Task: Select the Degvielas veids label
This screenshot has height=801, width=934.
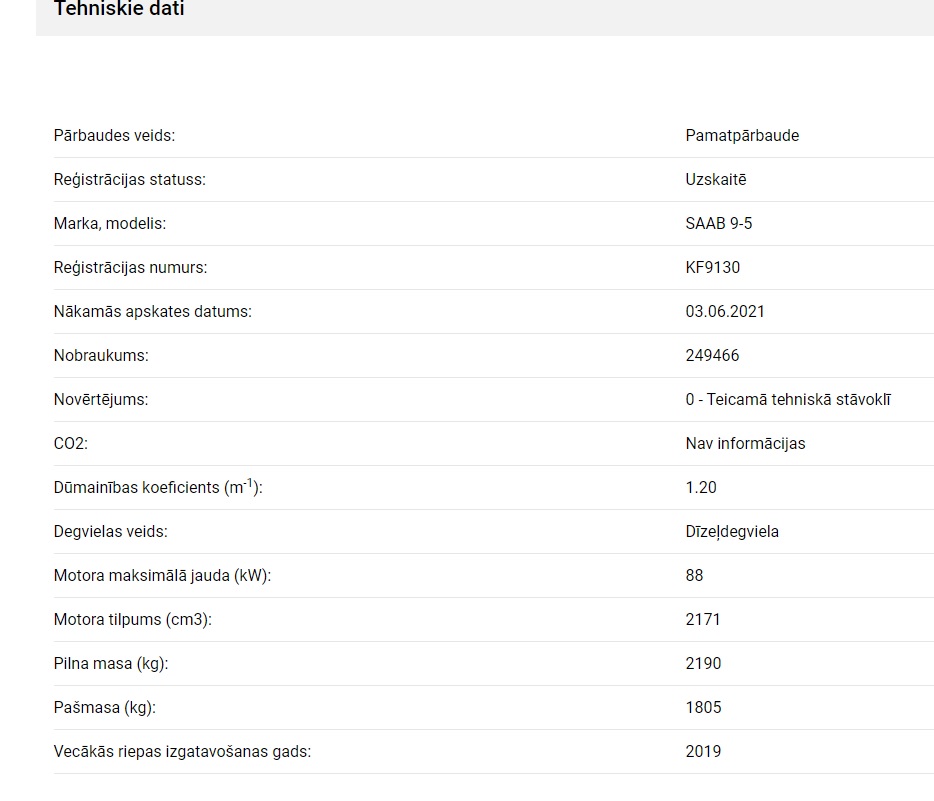Action: tap(110, 532)
